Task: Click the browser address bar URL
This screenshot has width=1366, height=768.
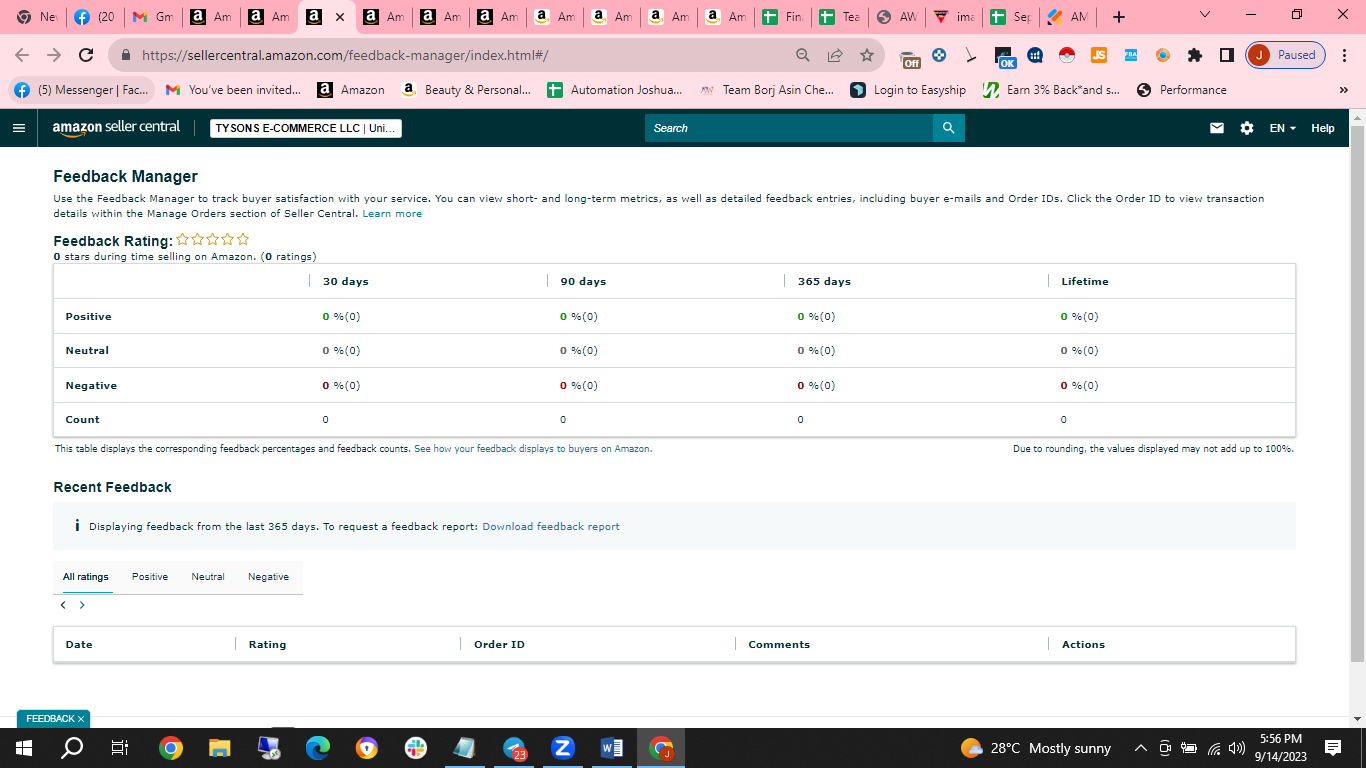Action: coord(345,55)
